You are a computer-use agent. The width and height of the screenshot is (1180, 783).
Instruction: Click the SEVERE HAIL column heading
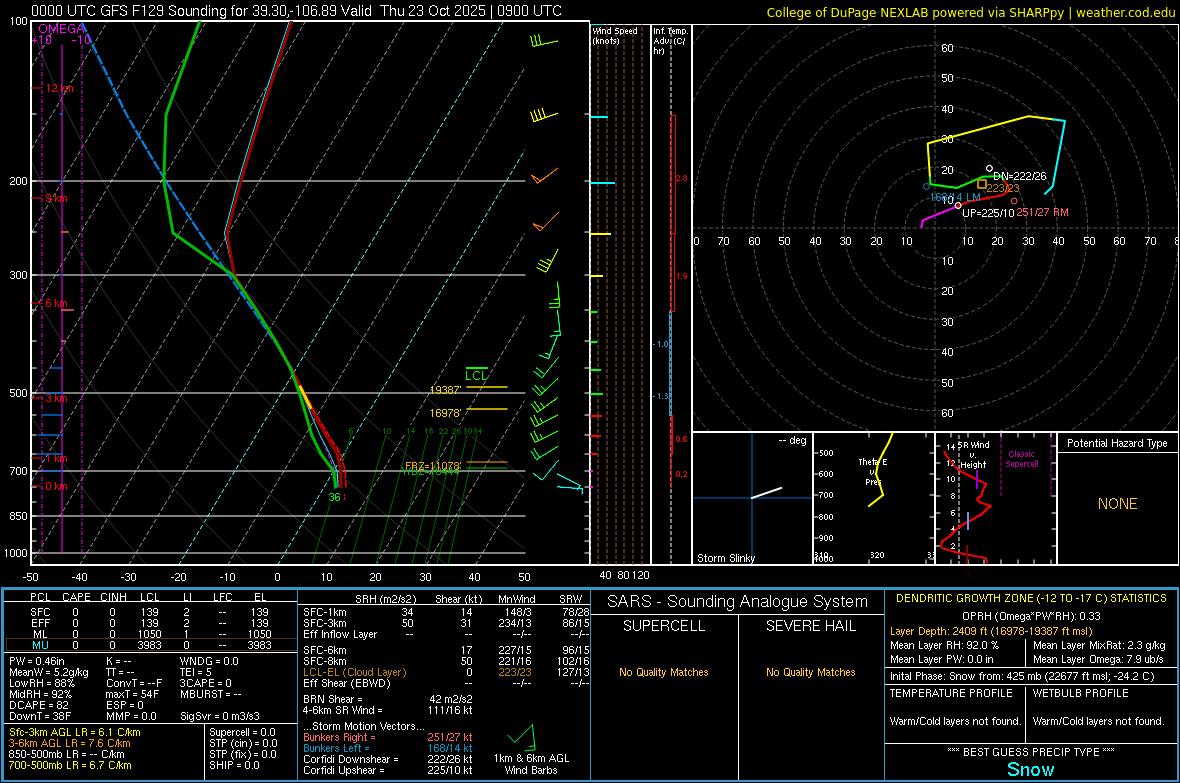coord(810,626)
